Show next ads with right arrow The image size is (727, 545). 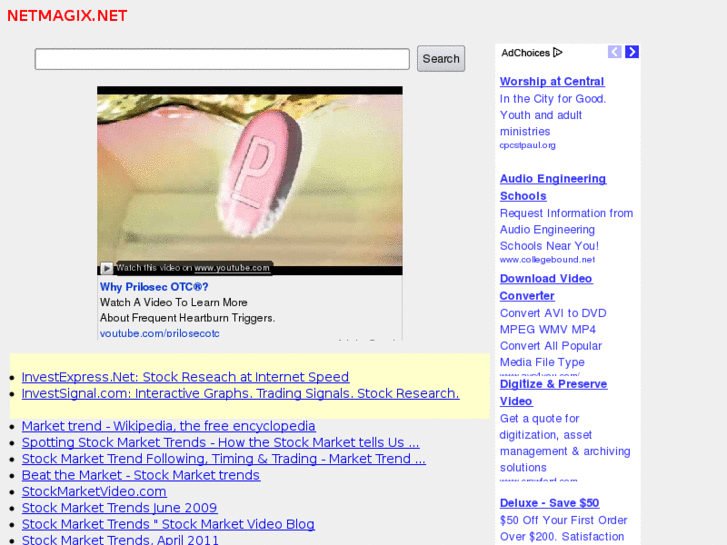click(631, 52)
